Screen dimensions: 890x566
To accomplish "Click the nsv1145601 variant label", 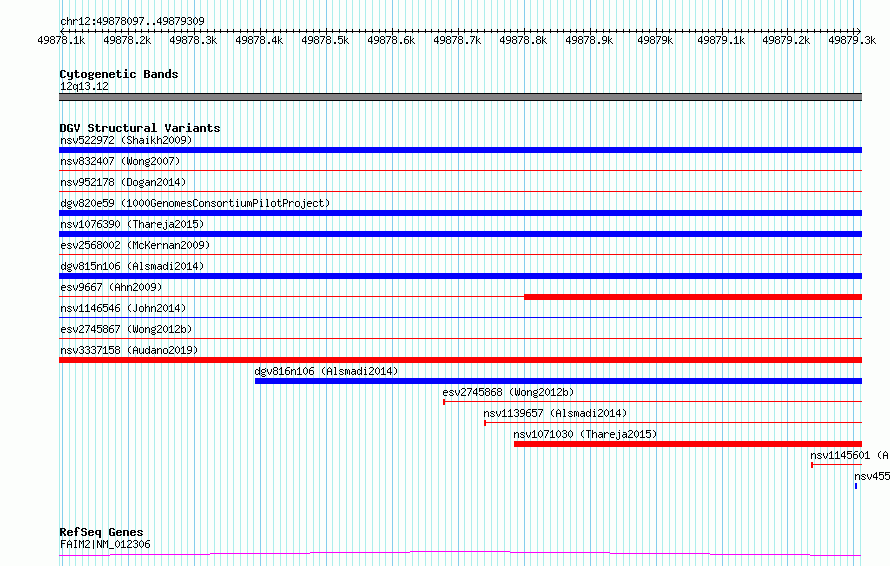I will (x=849, y=455).
